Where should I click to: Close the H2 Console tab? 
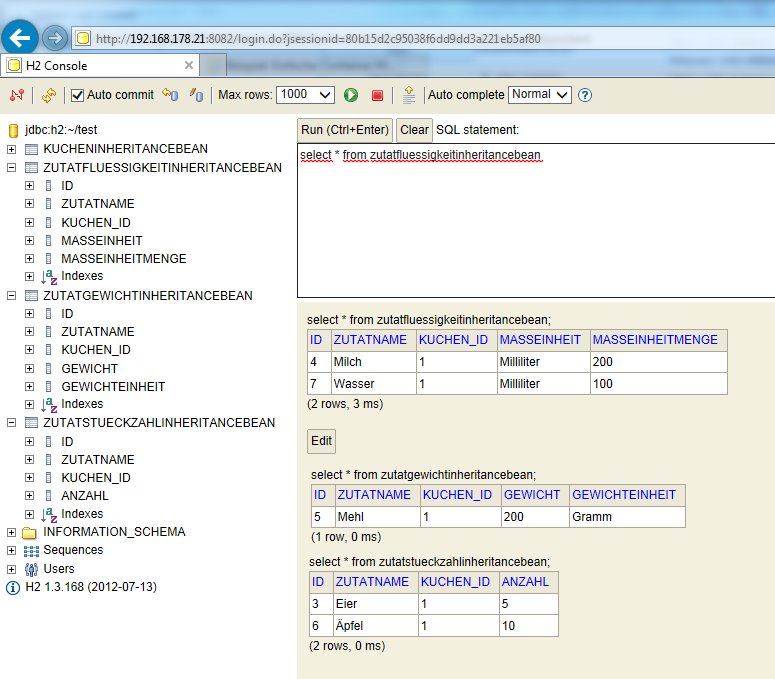pyautogui.click(x=188, y=65)
